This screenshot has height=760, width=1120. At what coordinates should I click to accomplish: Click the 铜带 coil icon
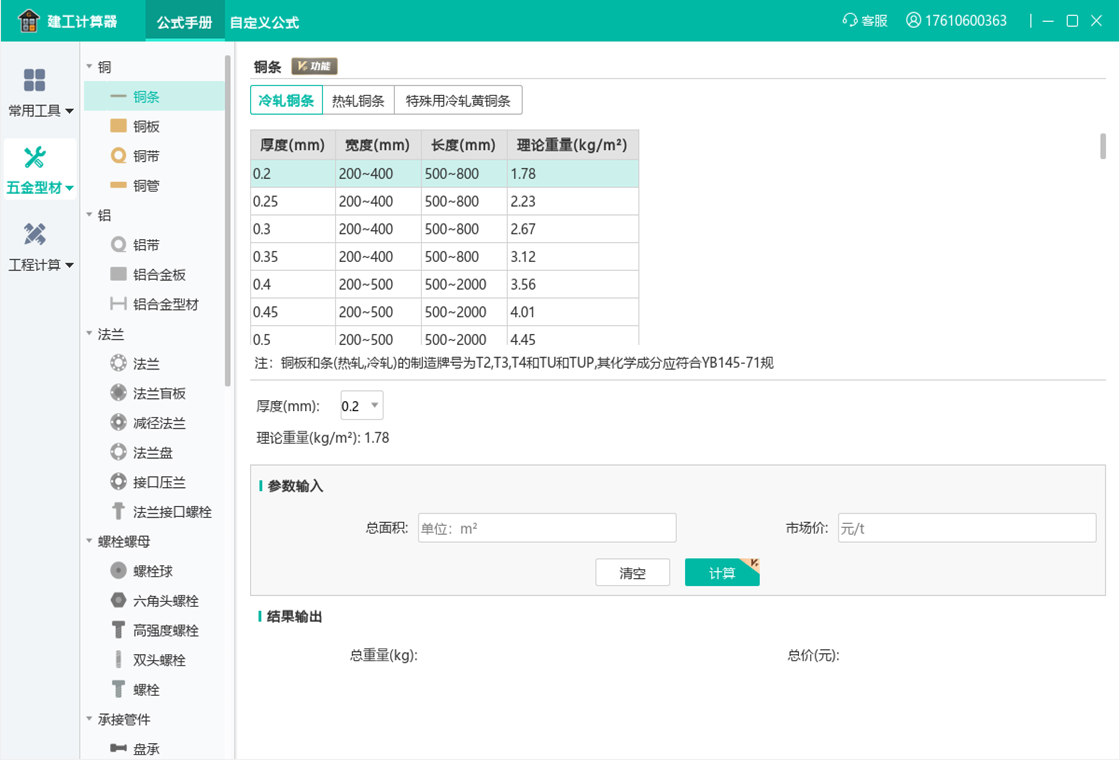[x=119, y=156]
